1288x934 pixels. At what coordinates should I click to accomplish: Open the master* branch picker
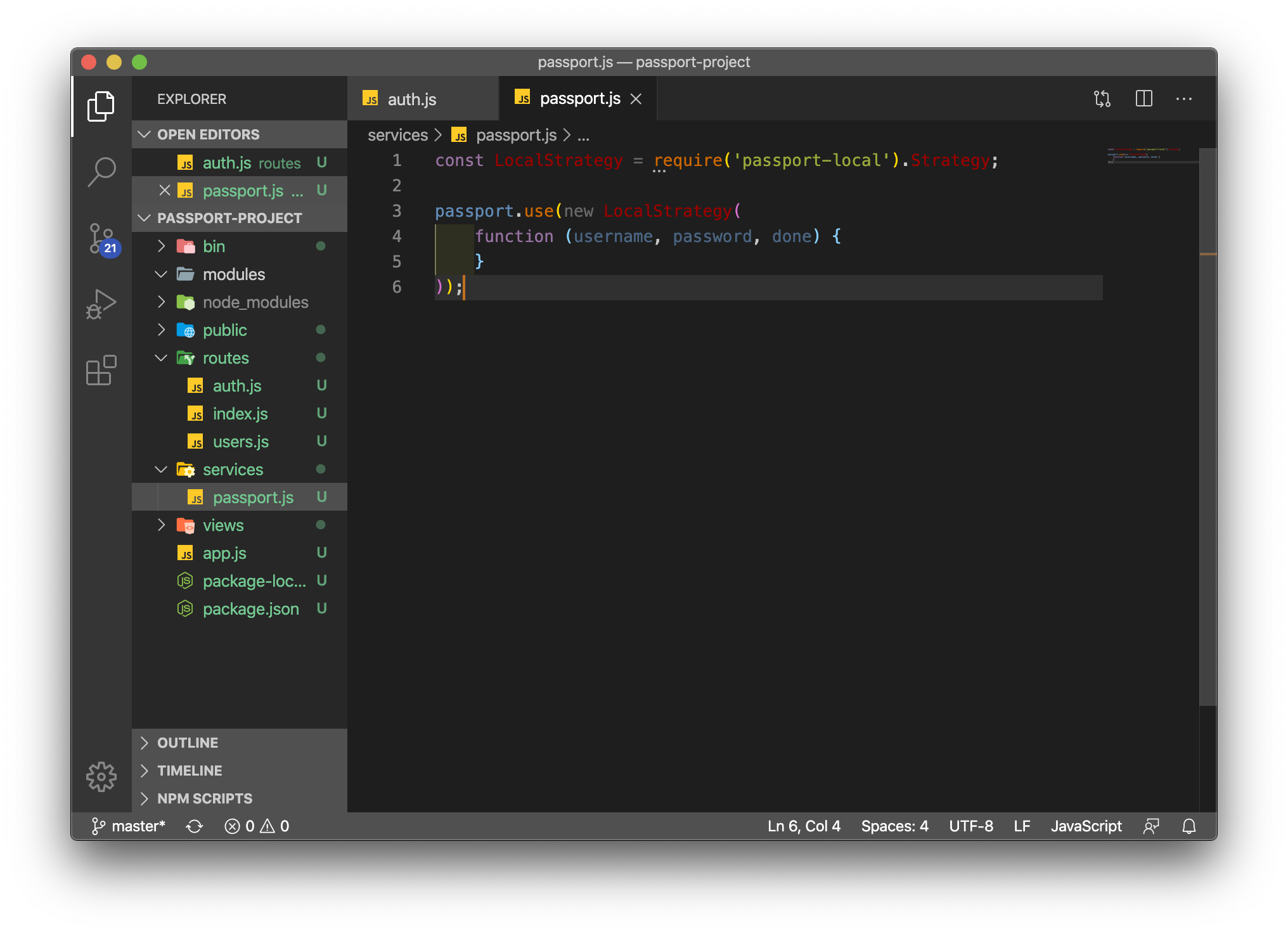click(129, 826)
